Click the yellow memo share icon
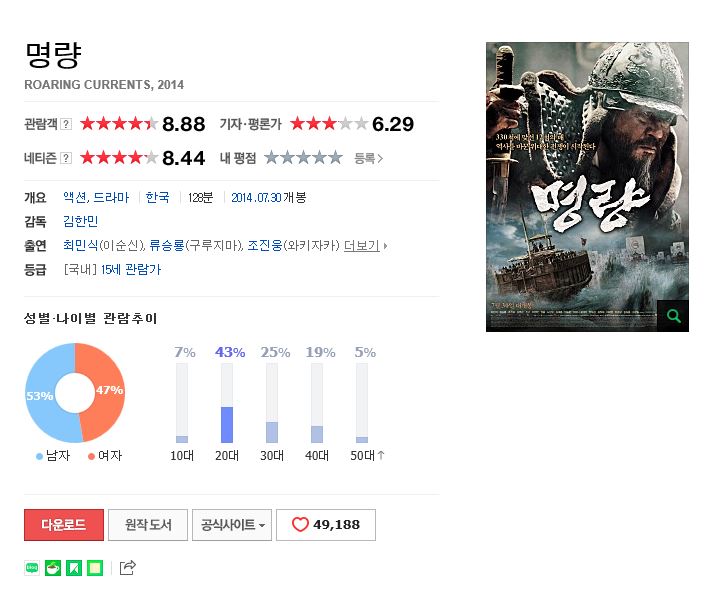The width and height of the screenshot is (709, 607). point(95,568)
